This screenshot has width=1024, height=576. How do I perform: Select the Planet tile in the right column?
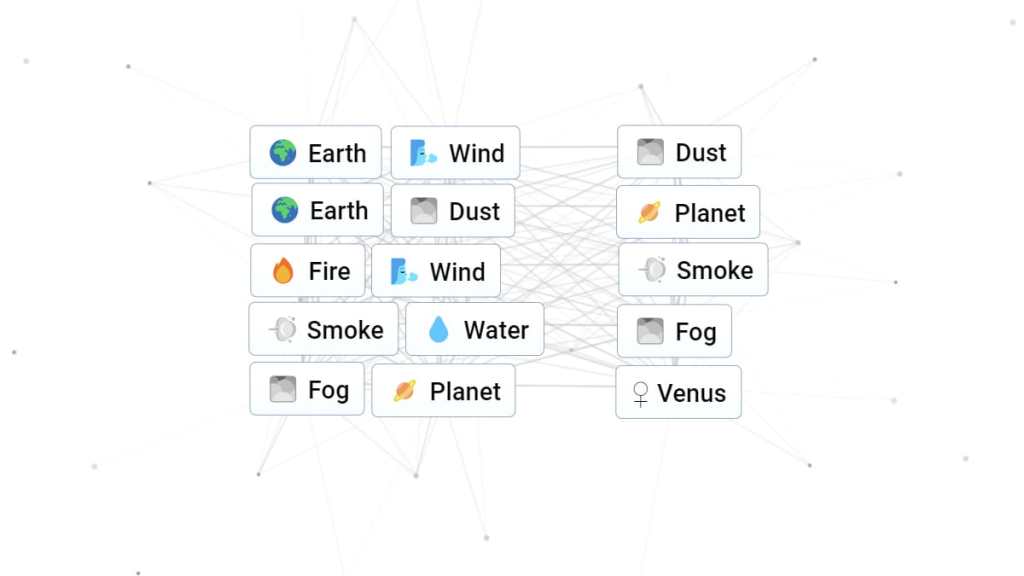[x=688, y=212]
